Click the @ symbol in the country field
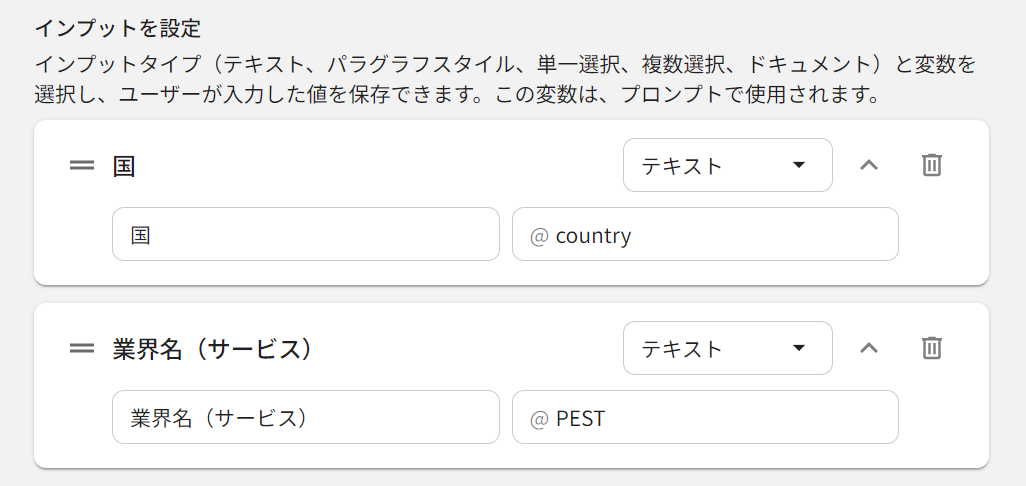1026x486 pixels. 539,235
